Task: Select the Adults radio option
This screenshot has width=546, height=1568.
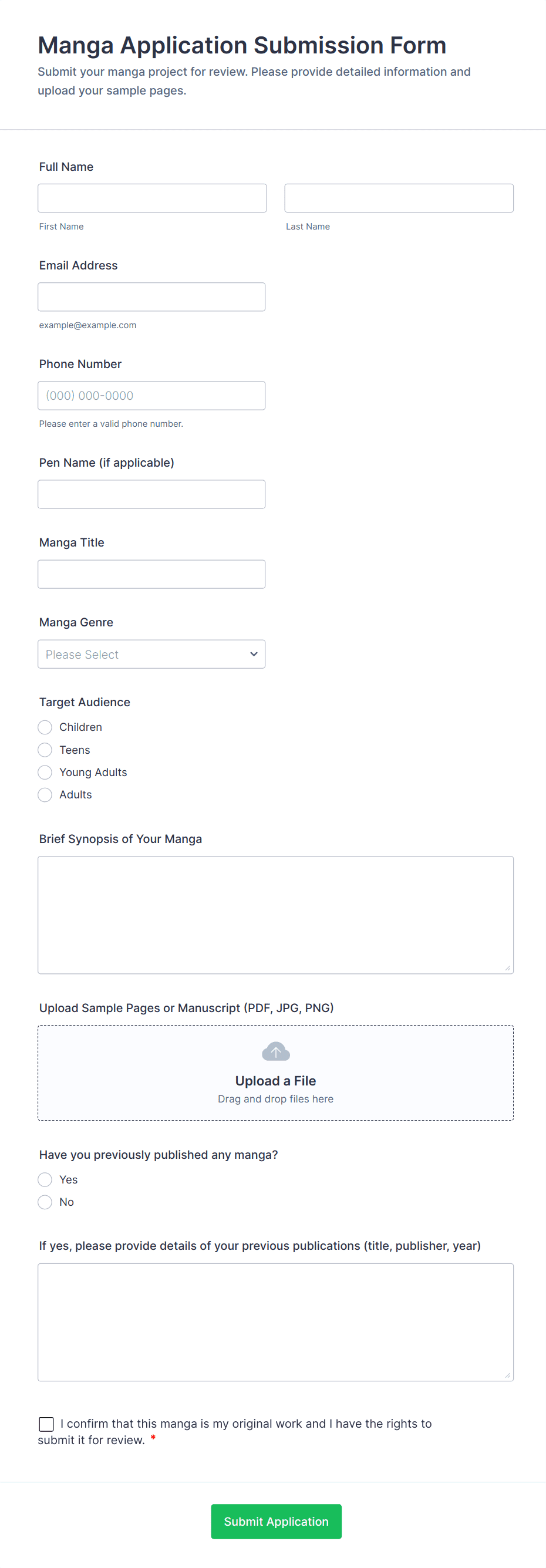Action: click(45, 794)
